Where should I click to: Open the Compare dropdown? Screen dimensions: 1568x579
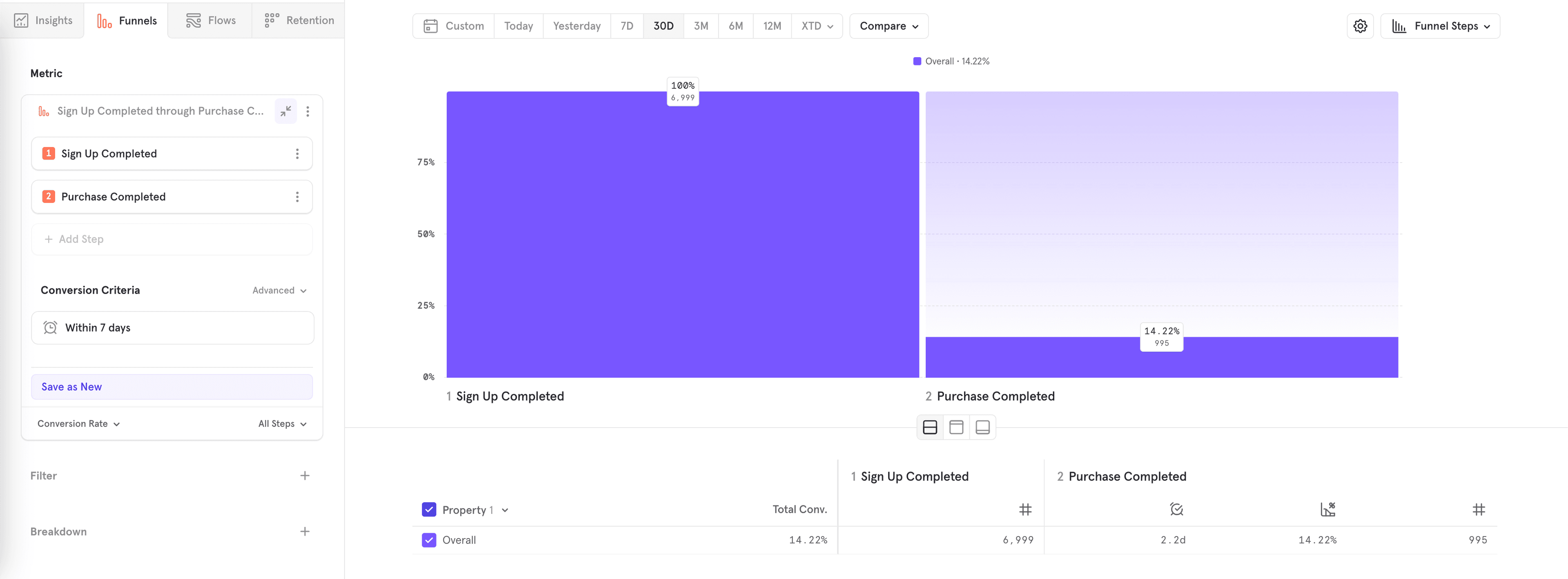[889, 26]
